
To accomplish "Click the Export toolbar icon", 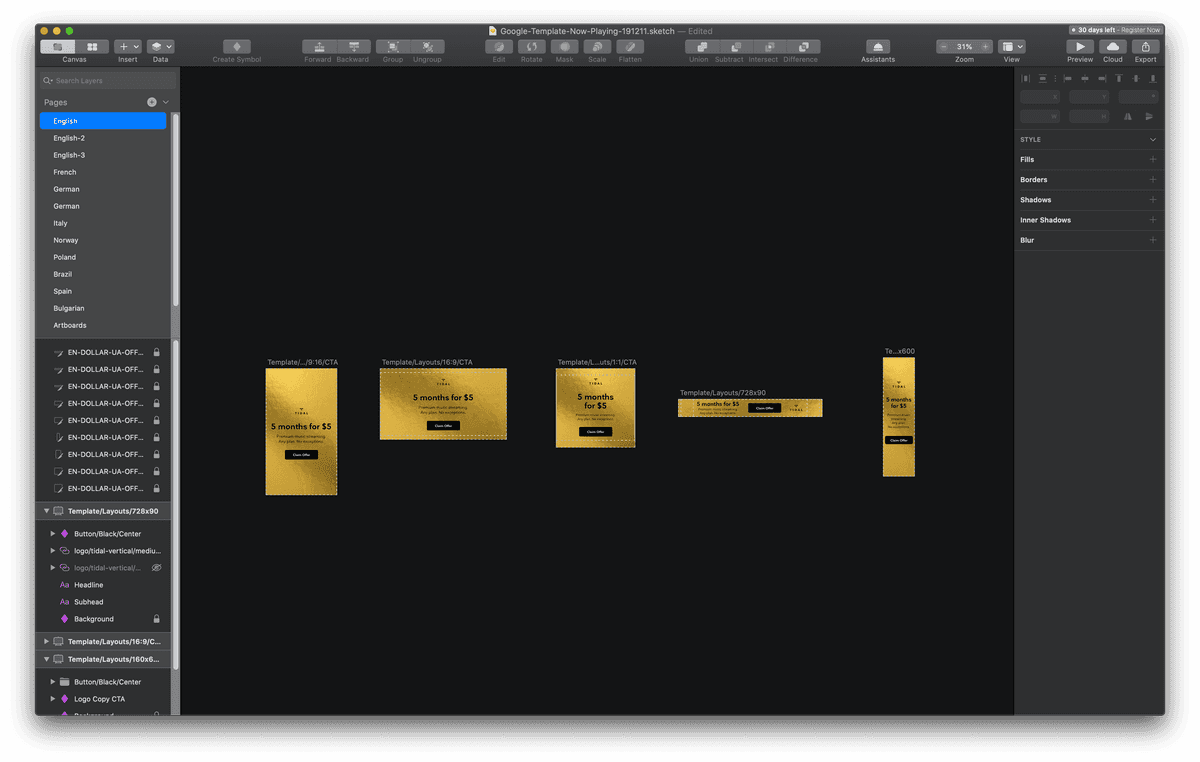I will pos(1146,47).
